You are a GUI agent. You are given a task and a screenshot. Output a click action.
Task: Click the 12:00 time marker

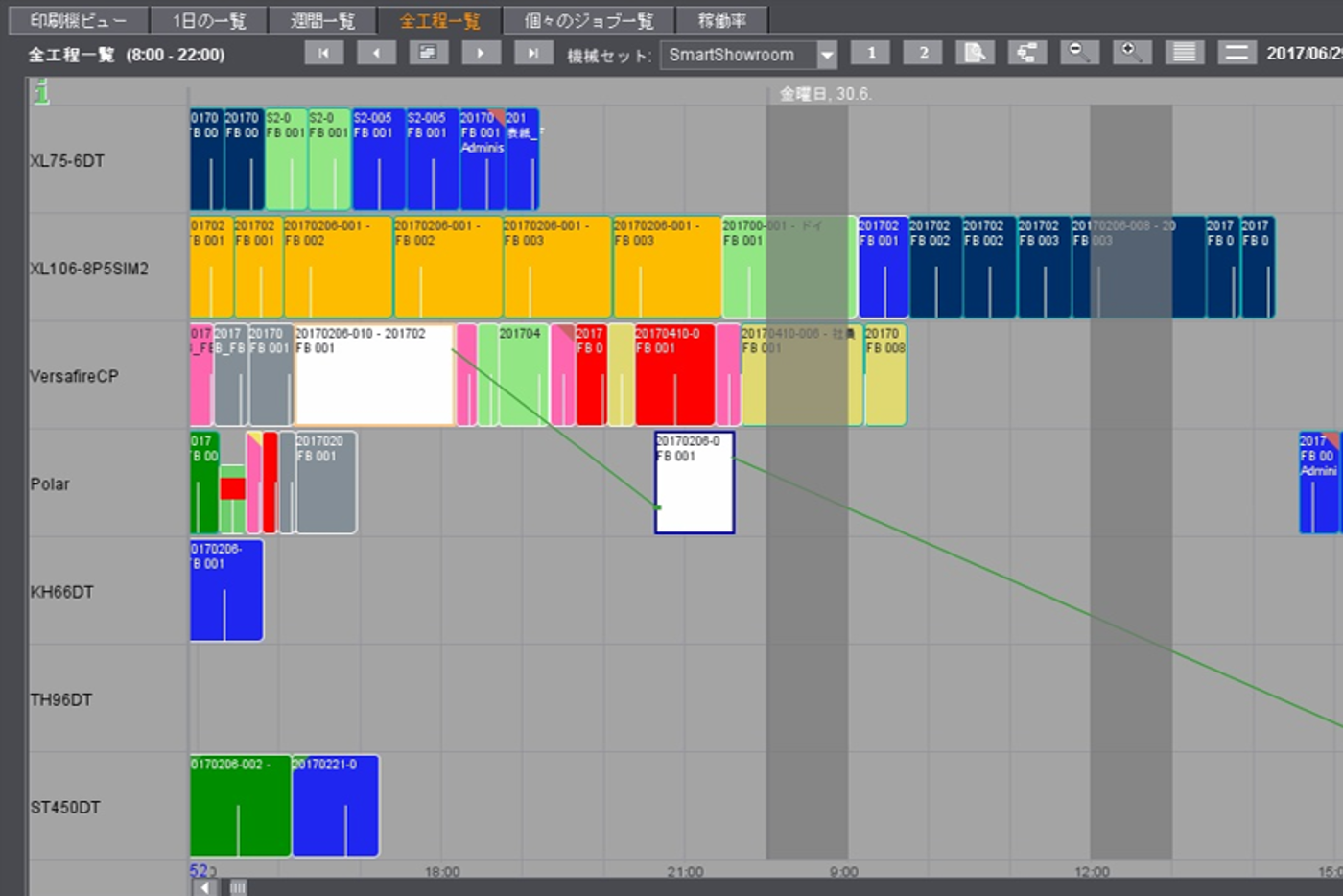(1092, 872)
